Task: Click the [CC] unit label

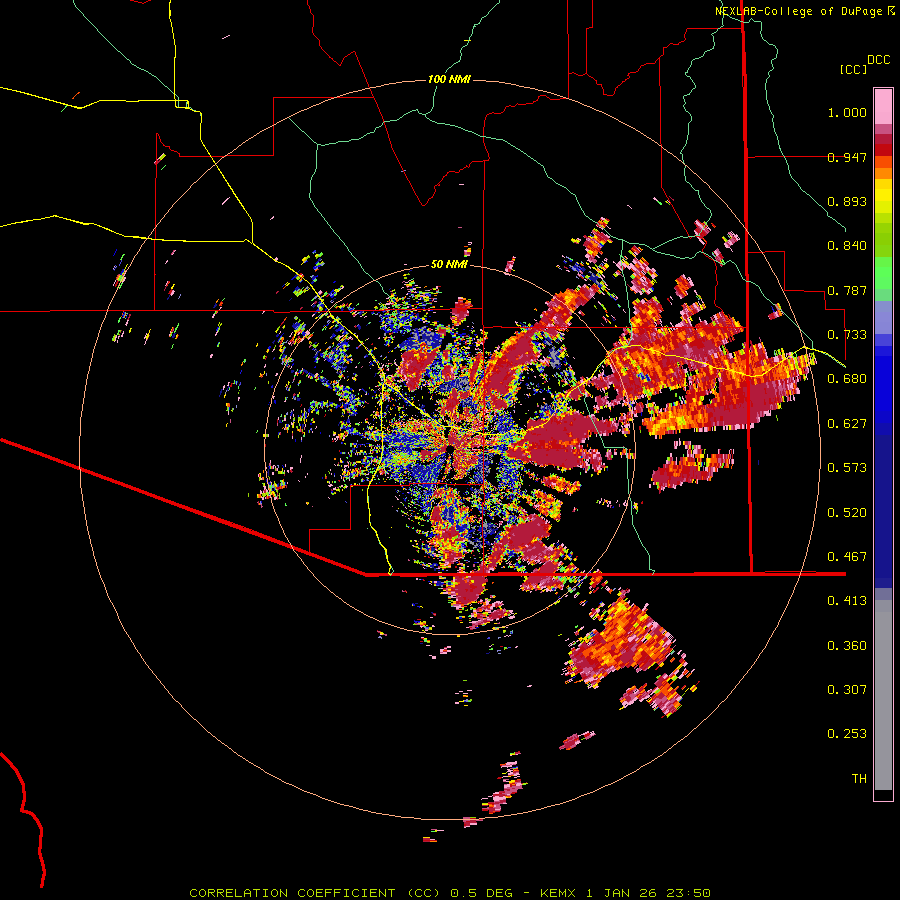Action: pyautogui.click(x=853, y=69)
